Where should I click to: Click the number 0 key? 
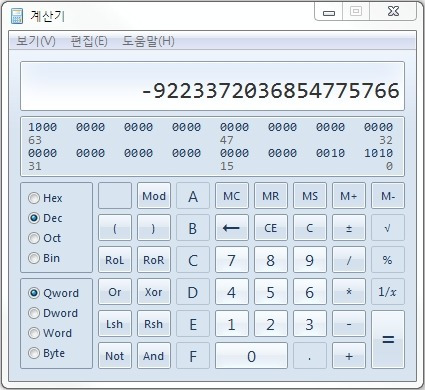[x=251, y=356]
